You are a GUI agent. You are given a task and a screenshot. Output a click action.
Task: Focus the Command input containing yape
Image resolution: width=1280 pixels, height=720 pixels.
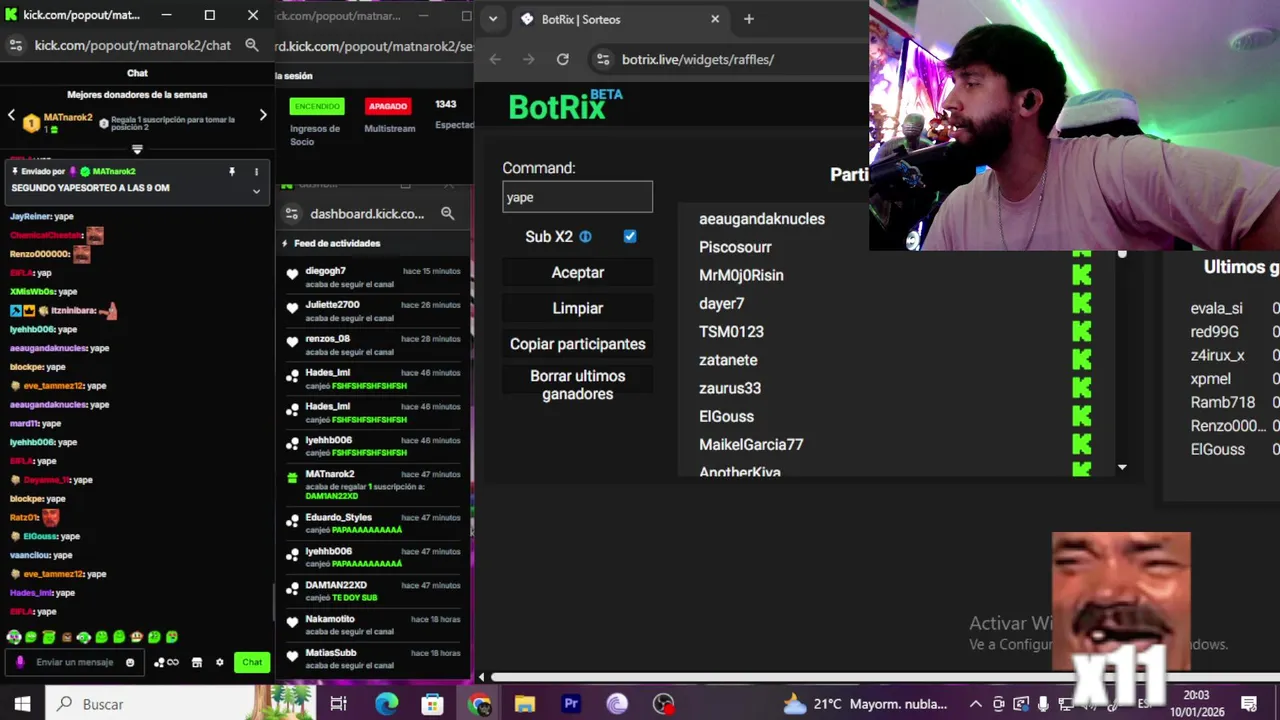coord(577,197)
